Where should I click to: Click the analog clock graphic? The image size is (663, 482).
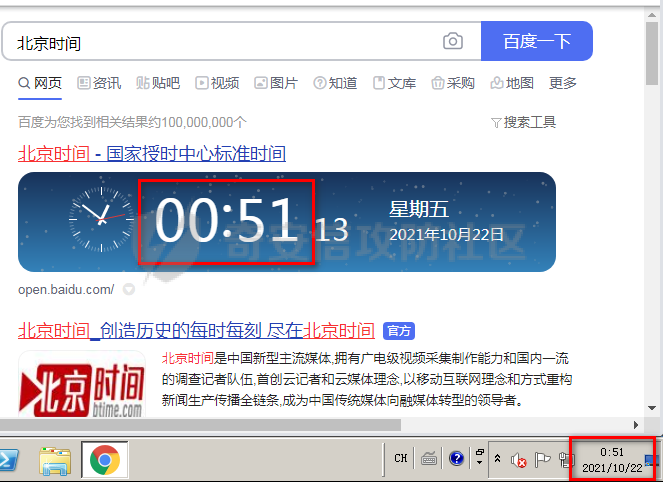(101, 219)
